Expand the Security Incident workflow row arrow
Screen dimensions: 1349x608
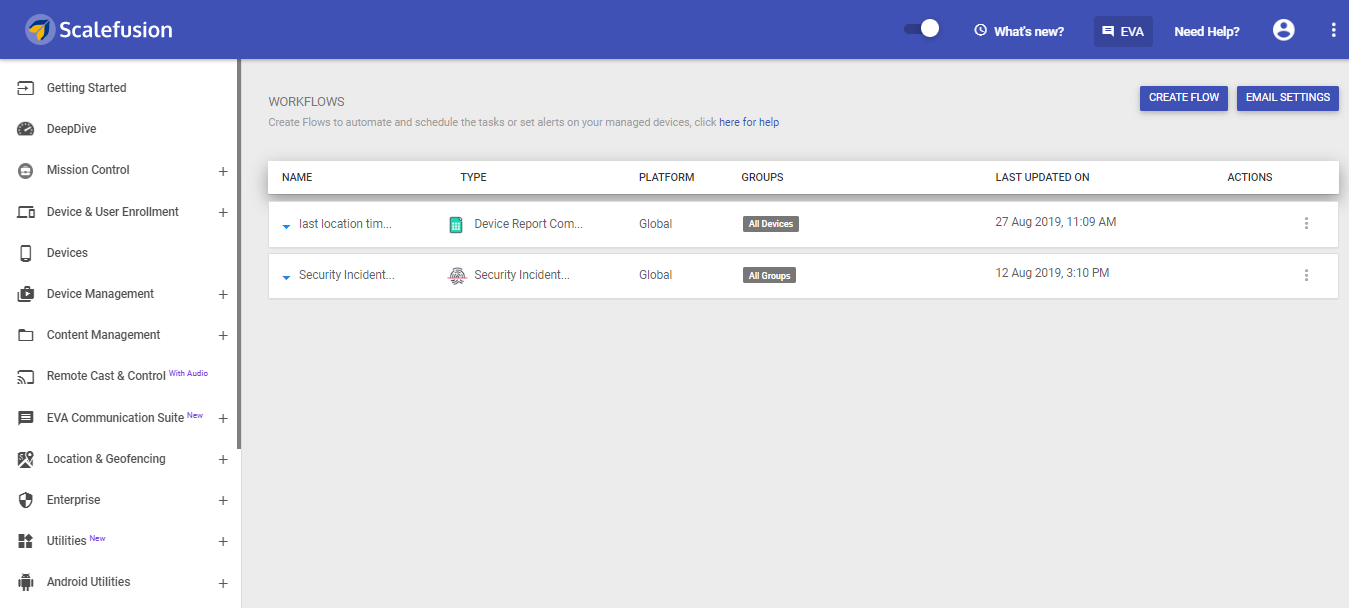tap(286, 277)
